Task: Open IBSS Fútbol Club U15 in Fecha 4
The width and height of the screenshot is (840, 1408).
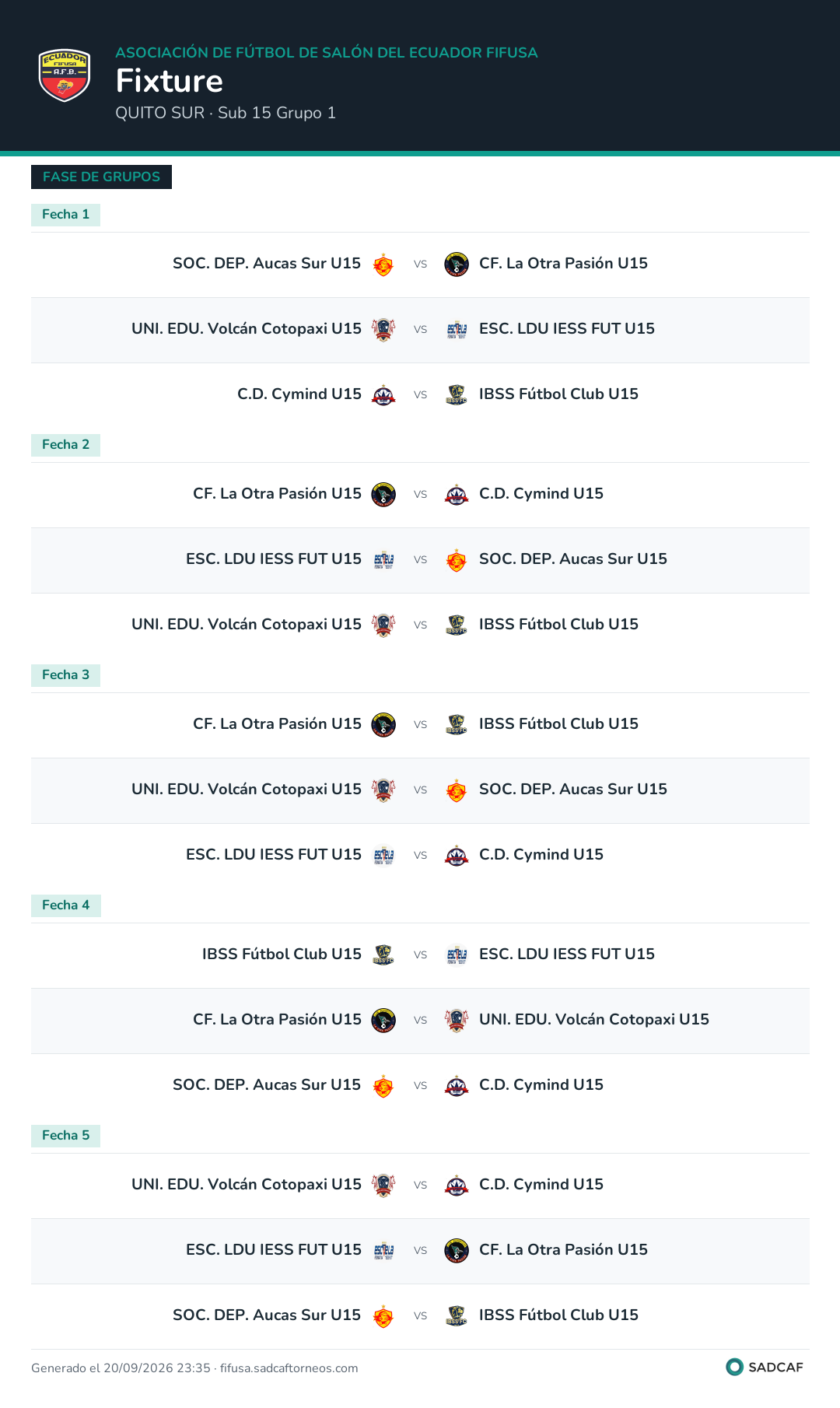Action: [x=282, y=954]
